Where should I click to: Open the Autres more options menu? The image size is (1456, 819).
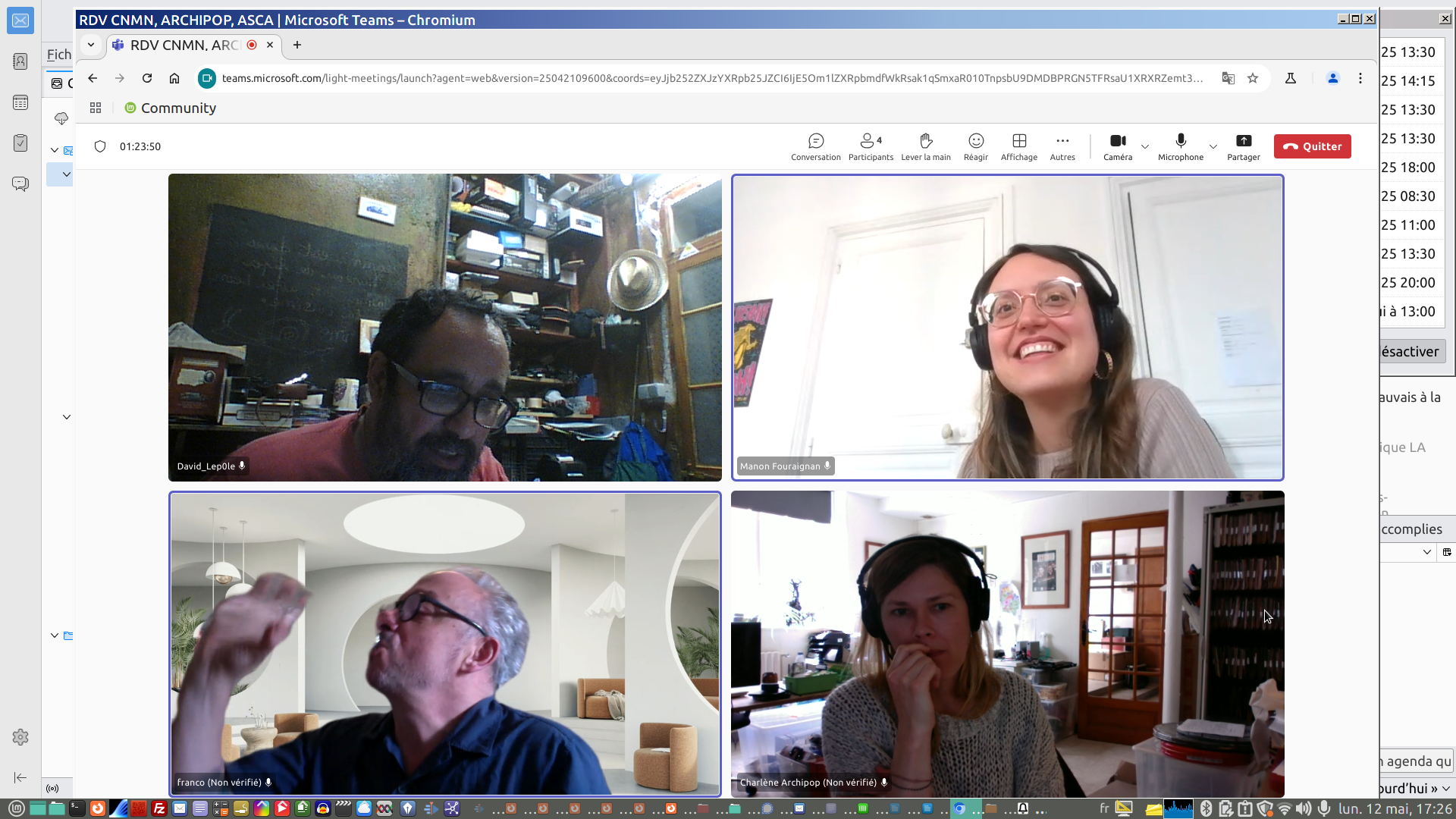1062,146
